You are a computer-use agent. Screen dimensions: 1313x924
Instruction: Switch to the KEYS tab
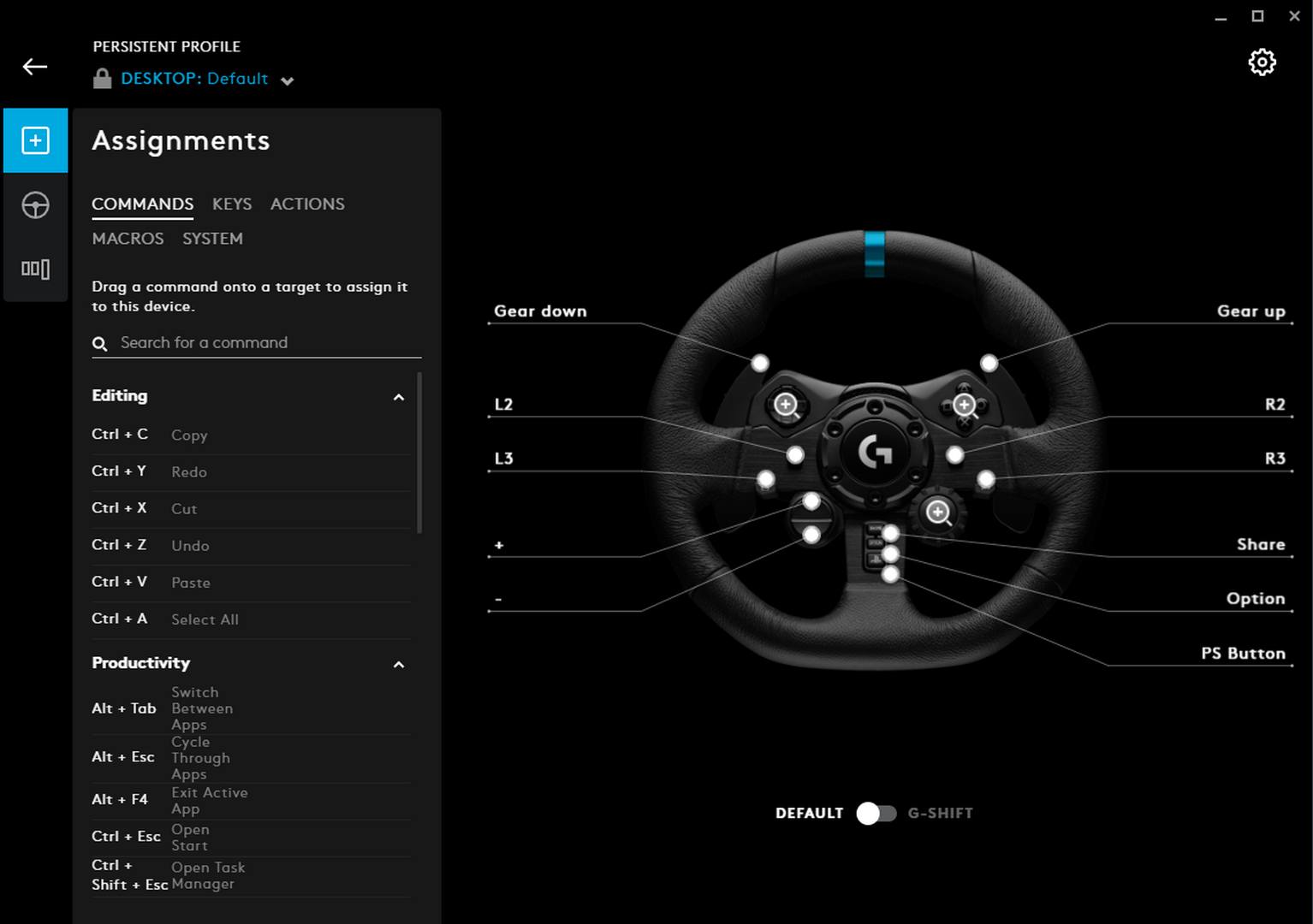(x=232, y=204)
